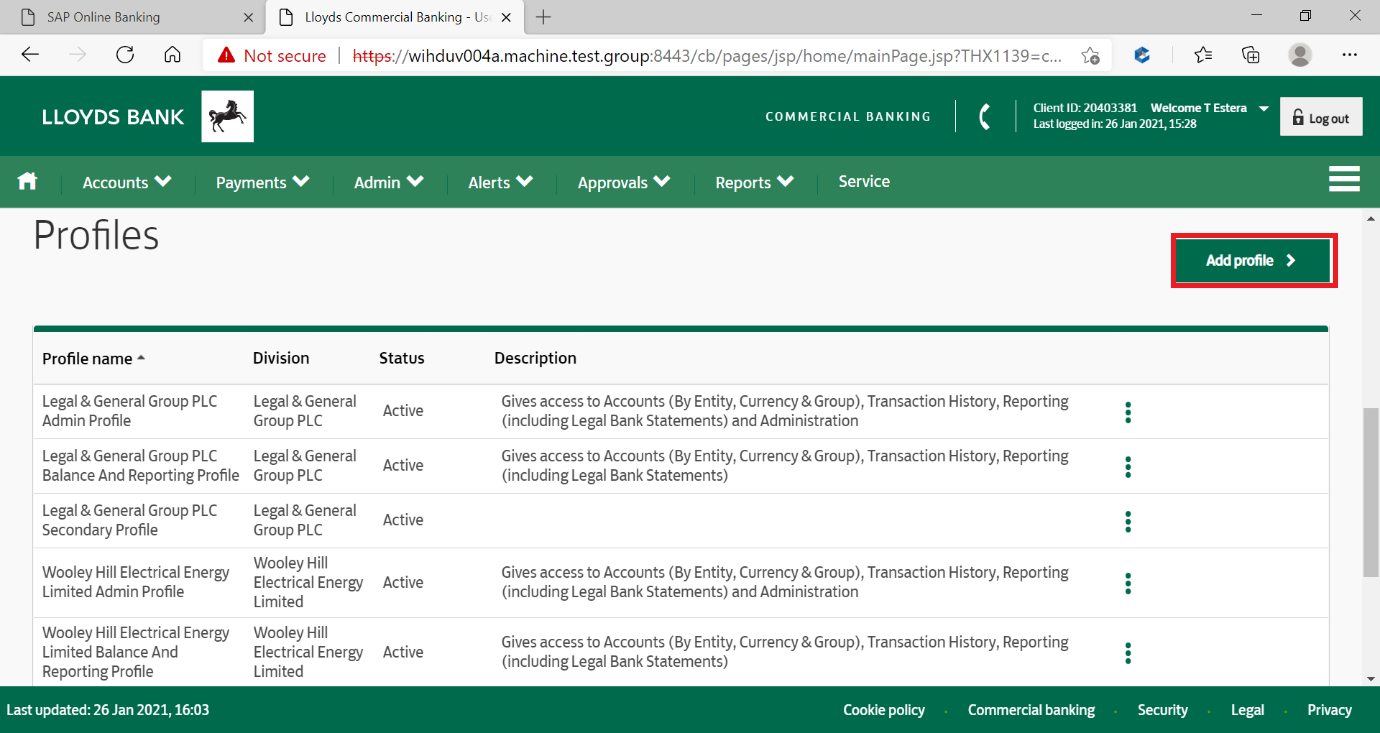Expand the Alerts menu
Viewport: 1380px width, 733px height.
501,182
